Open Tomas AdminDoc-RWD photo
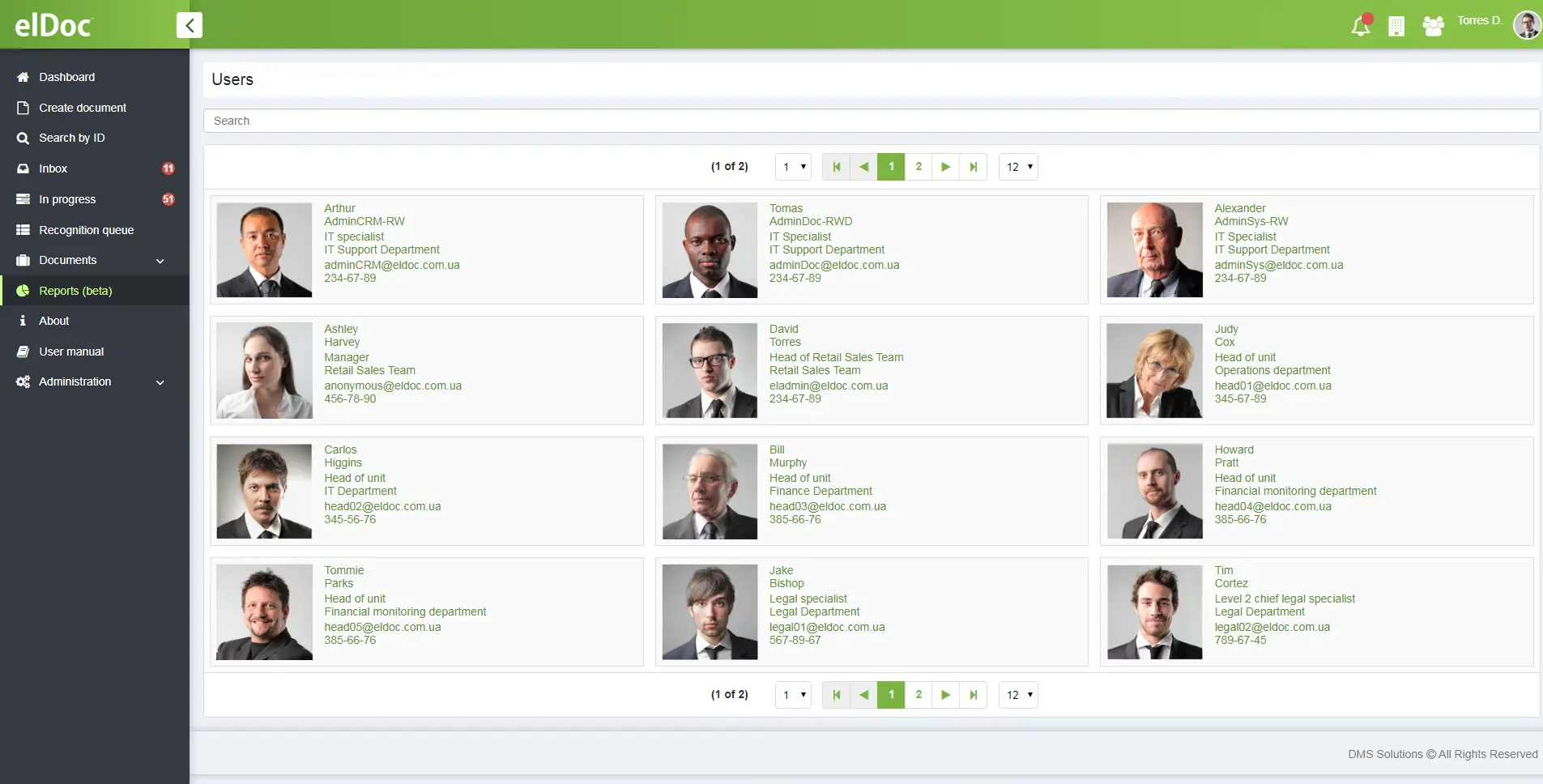The height and width of the screenshot is (784, 1543). click(x=710, y=249)
